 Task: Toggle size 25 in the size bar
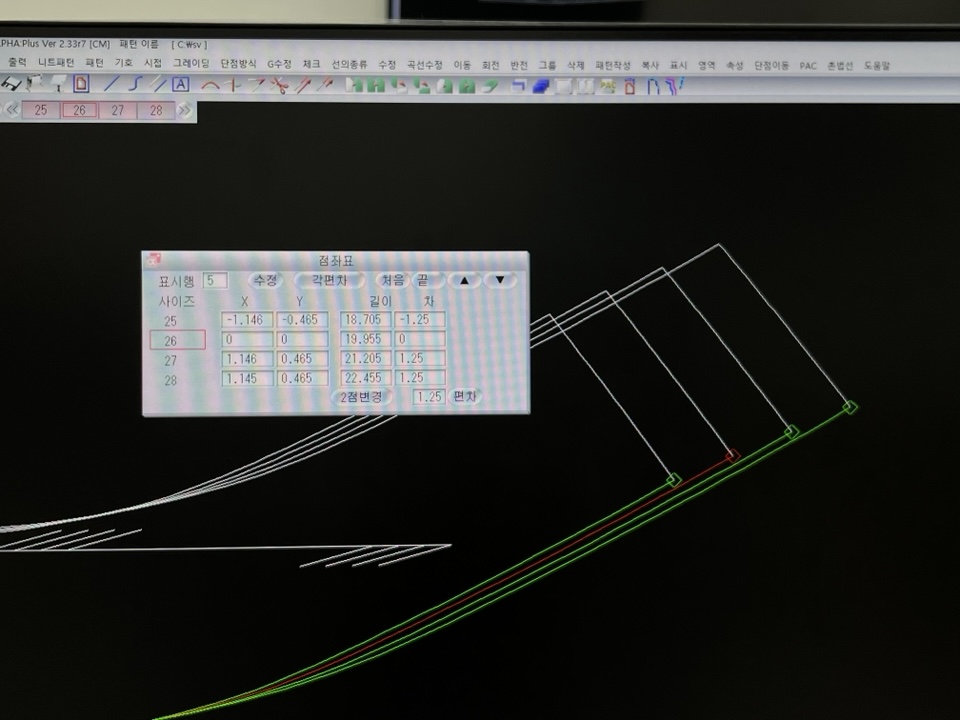tap(41, 110)
